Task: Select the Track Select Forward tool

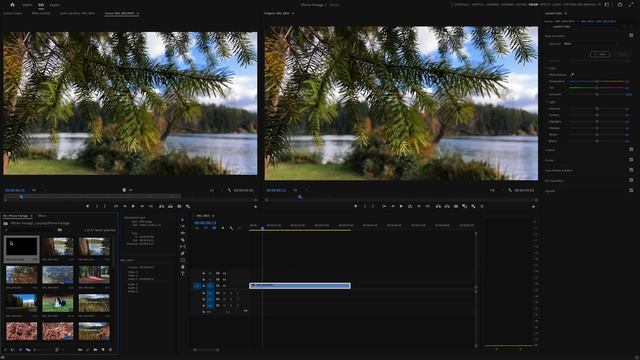Action: pyautogui.click(x=182, y=226)
